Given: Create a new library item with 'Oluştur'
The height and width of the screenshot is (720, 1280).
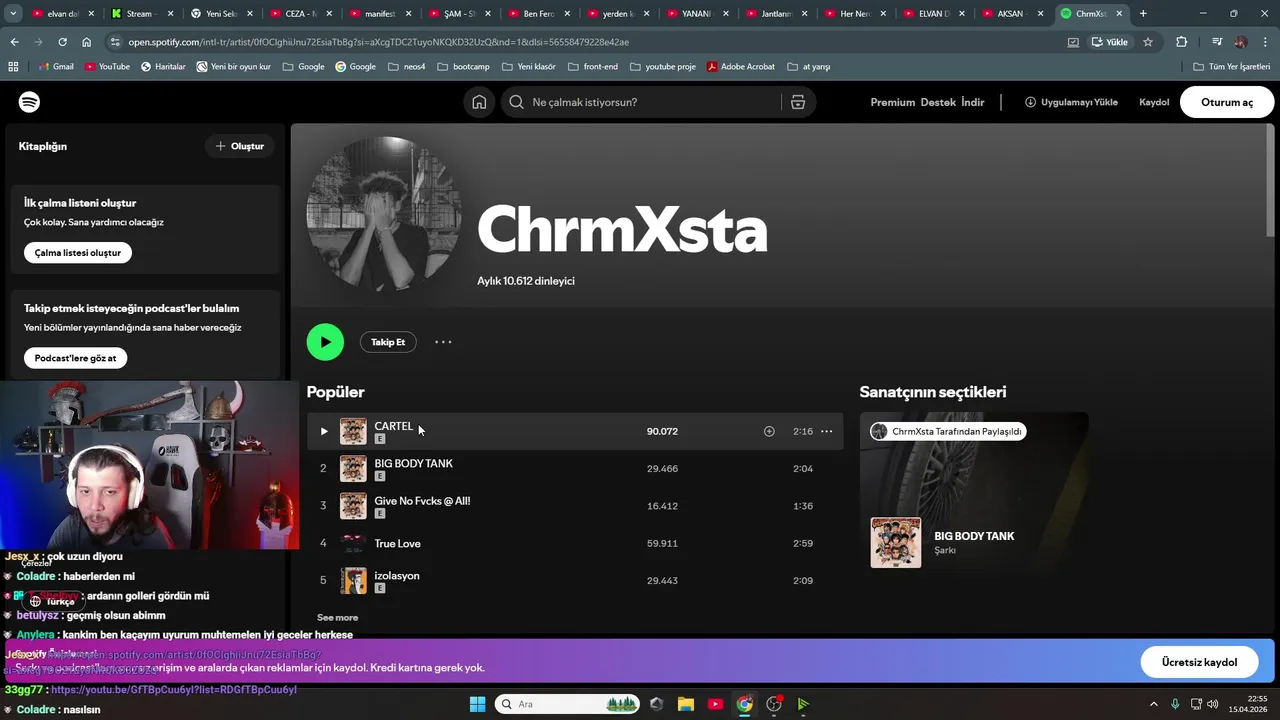Looking at the screenshot, I should click(239, 146).
